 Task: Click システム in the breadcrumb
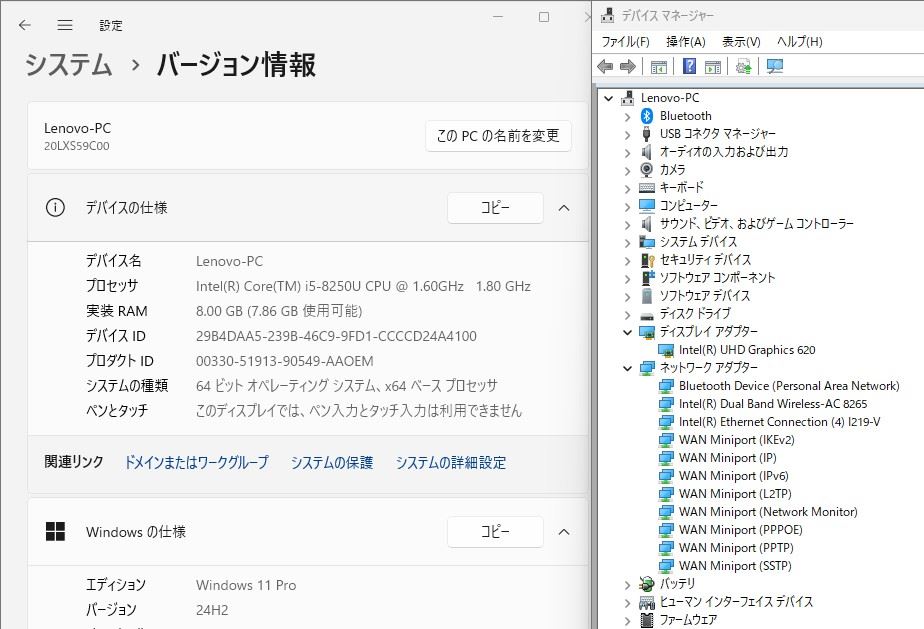(68, 64)
